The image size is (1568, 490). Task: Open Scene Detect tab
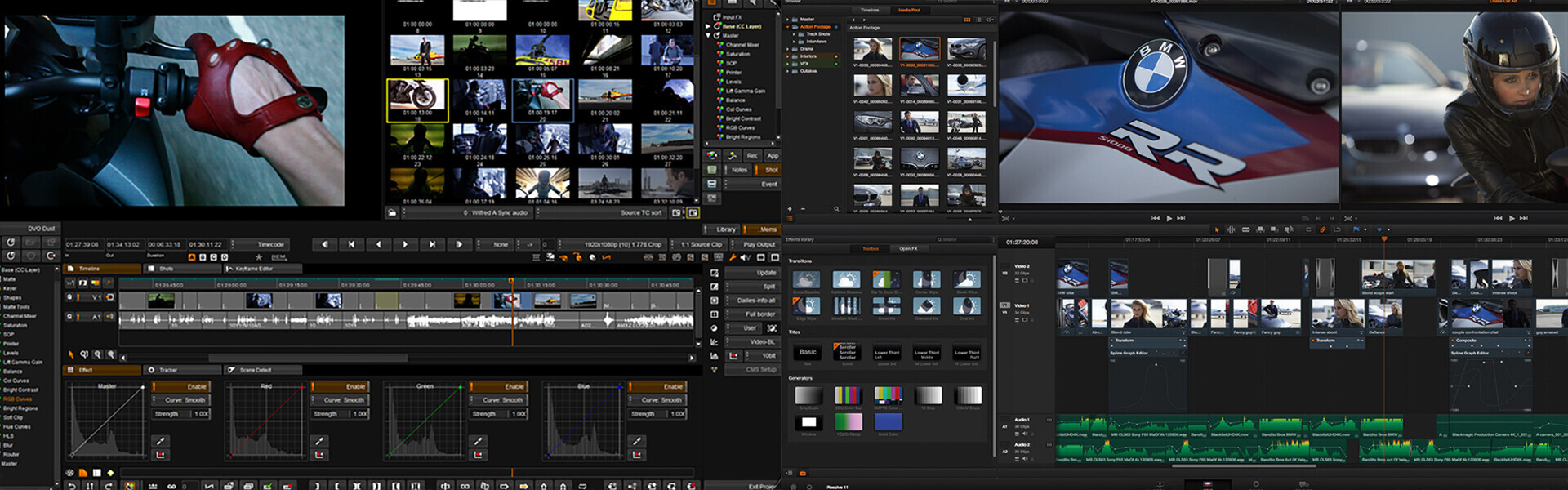coord(263,370)
